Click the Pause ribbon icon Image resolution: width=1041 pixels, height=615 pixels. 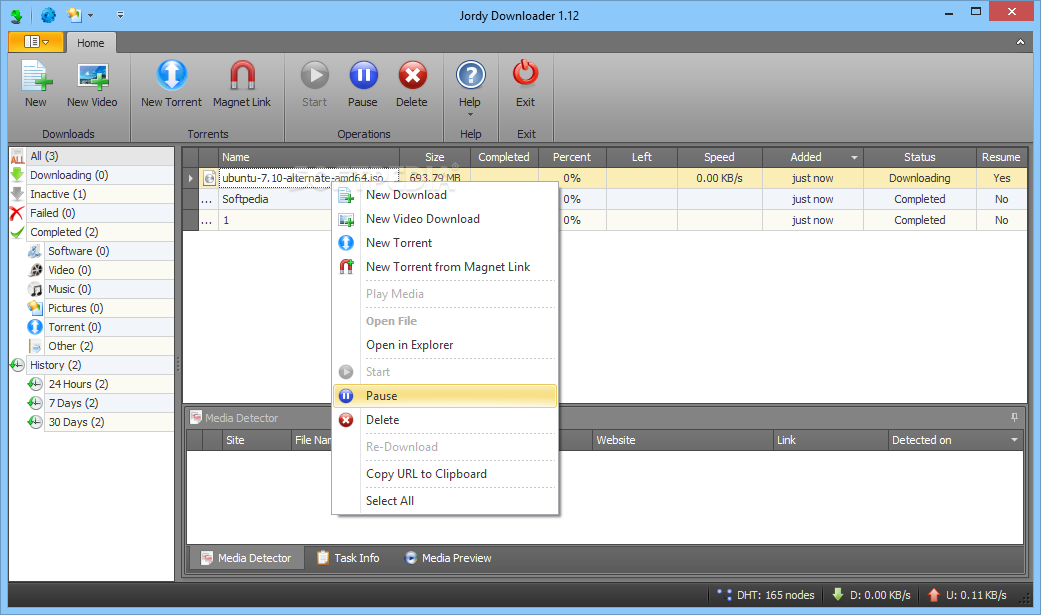(363, 75)
